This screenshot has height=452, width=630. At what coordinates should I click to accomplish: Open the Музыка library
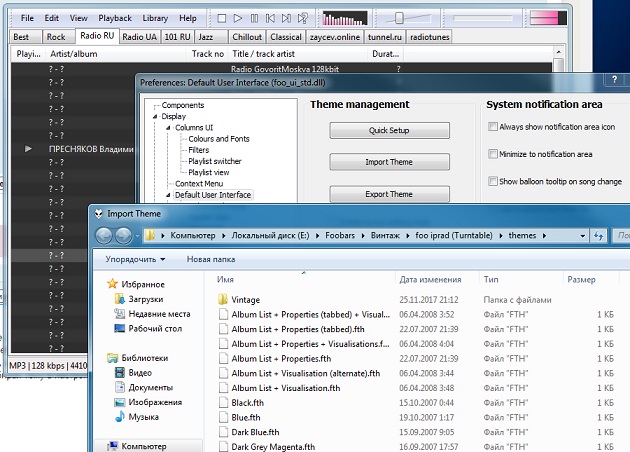[143, 416]
